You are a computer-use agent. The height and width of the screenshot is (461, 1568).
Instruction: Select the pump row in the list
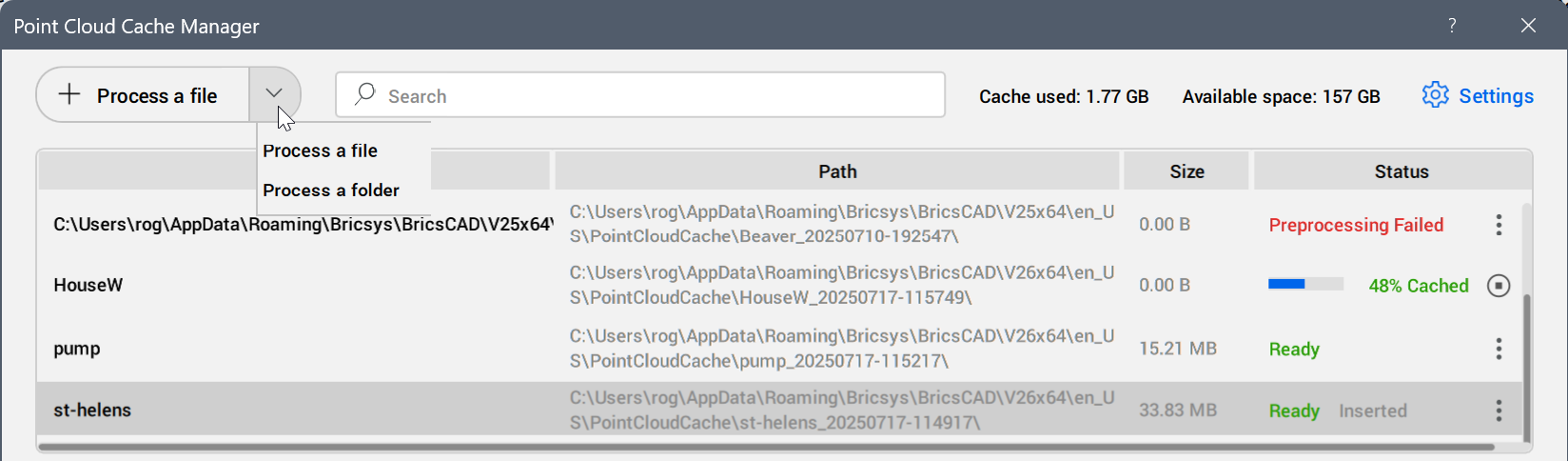click(x=285, y=349)
